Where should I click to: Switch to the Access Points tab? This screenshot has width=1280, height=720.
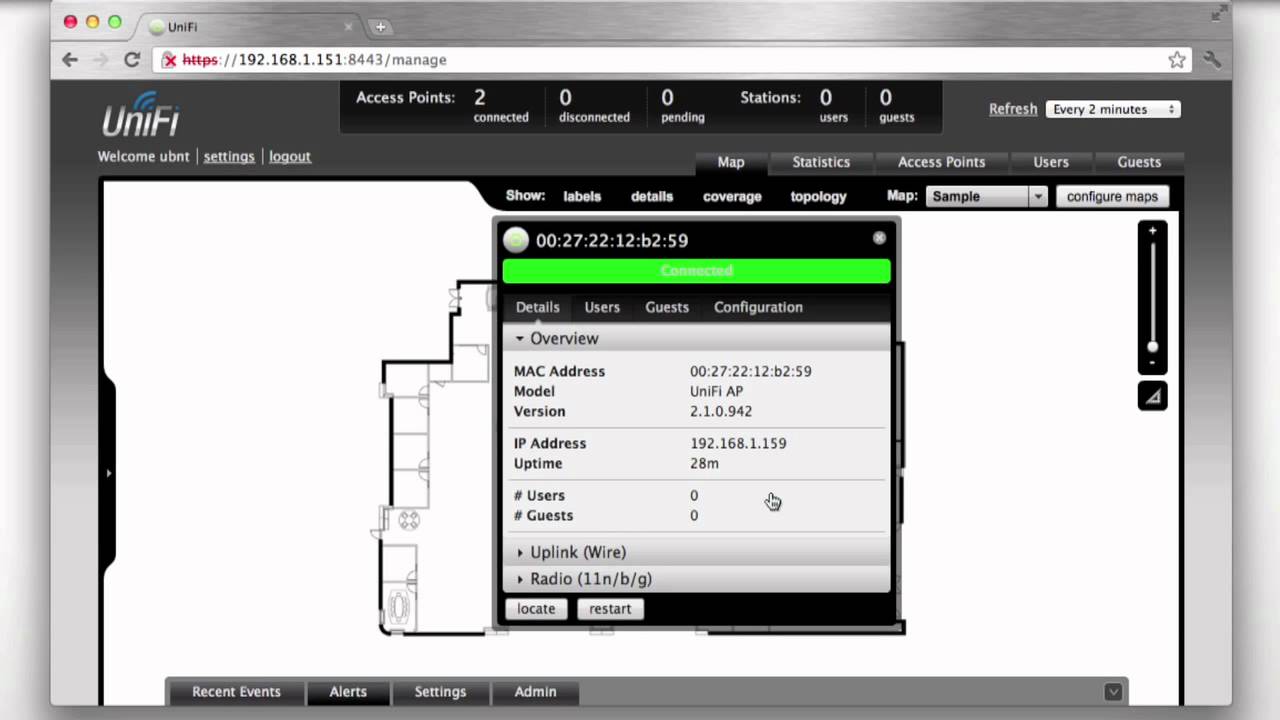(x=941, y=162)
